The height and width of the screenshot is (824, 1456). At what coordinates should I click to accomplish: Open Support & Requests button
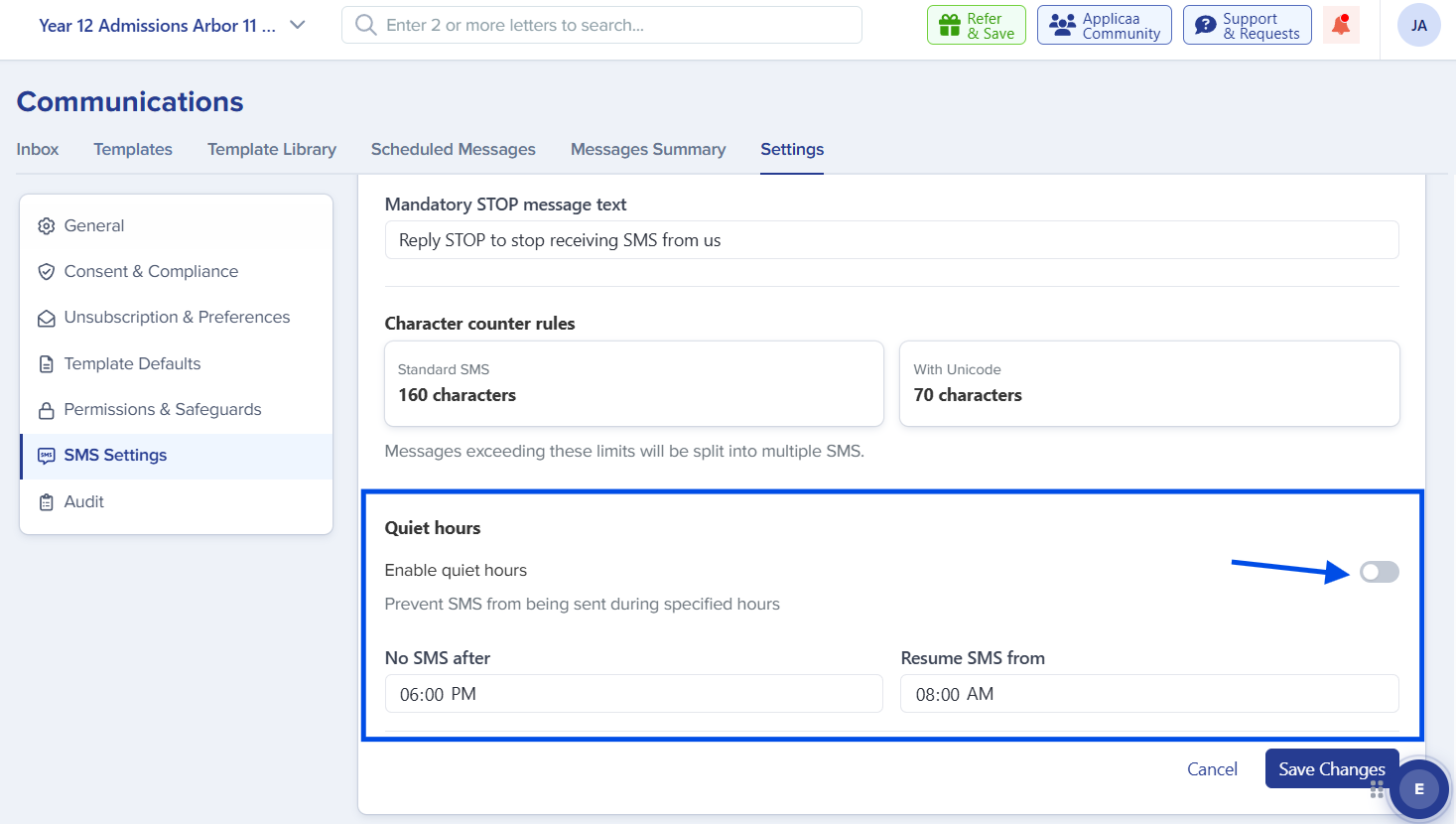(1248, 26)
